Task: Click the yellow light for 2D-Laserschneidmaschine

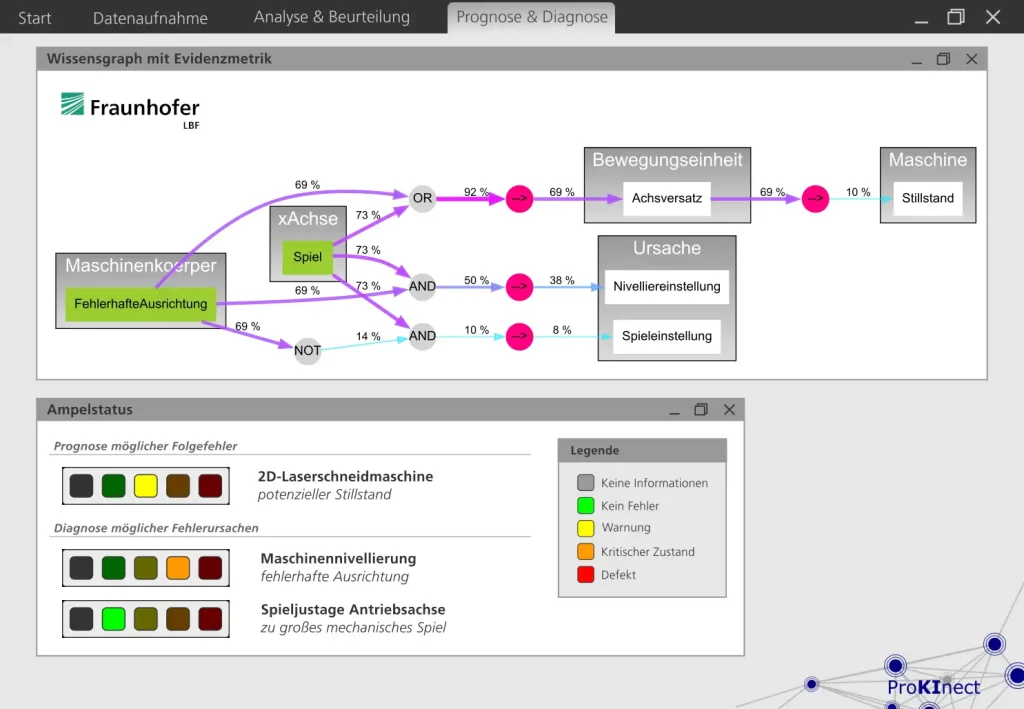Action: (x=146, y=486)
